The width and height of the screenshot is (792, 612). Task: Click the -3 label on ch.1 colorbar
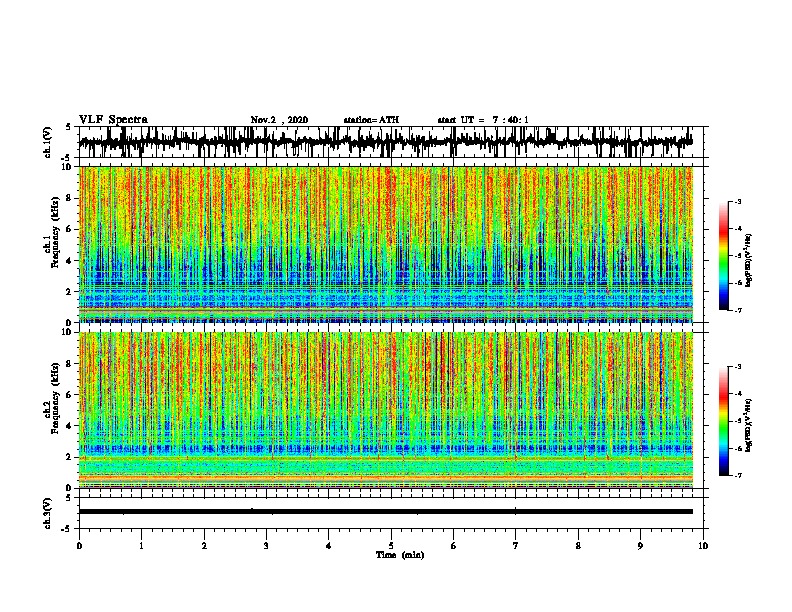(738, 202)
